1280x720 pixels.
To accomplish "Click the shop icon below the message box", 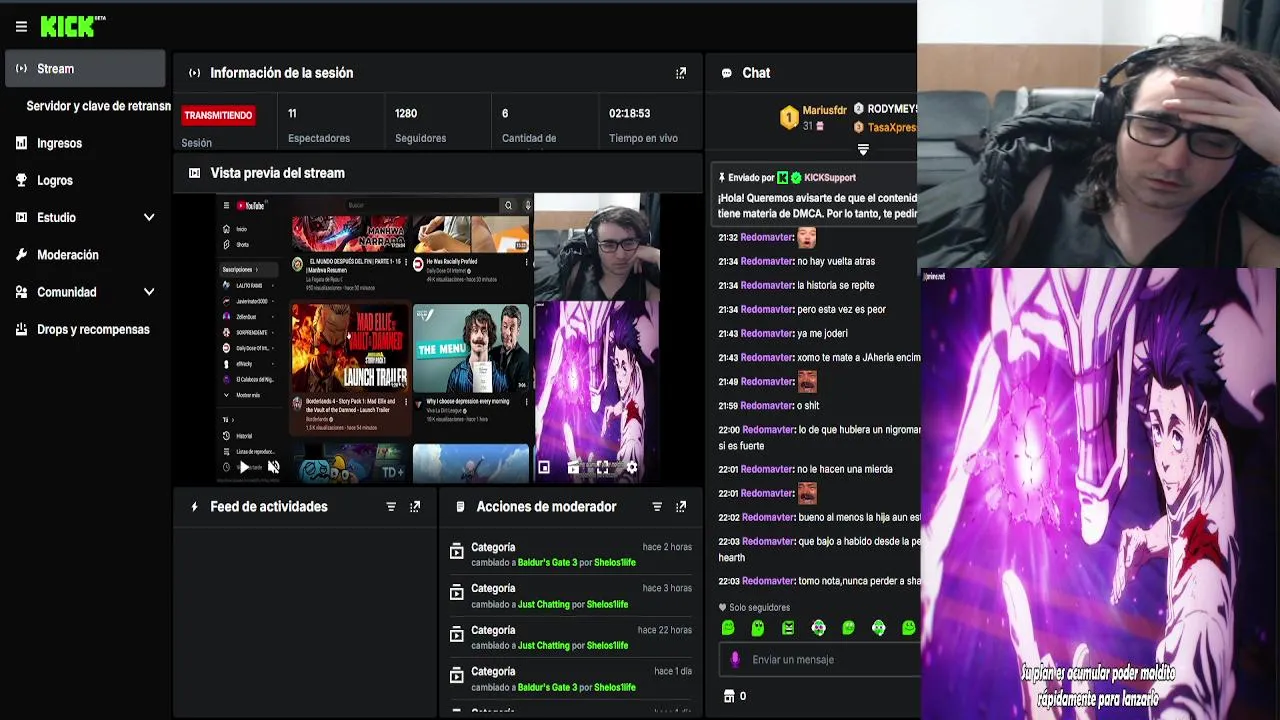I will click(729, 696).
